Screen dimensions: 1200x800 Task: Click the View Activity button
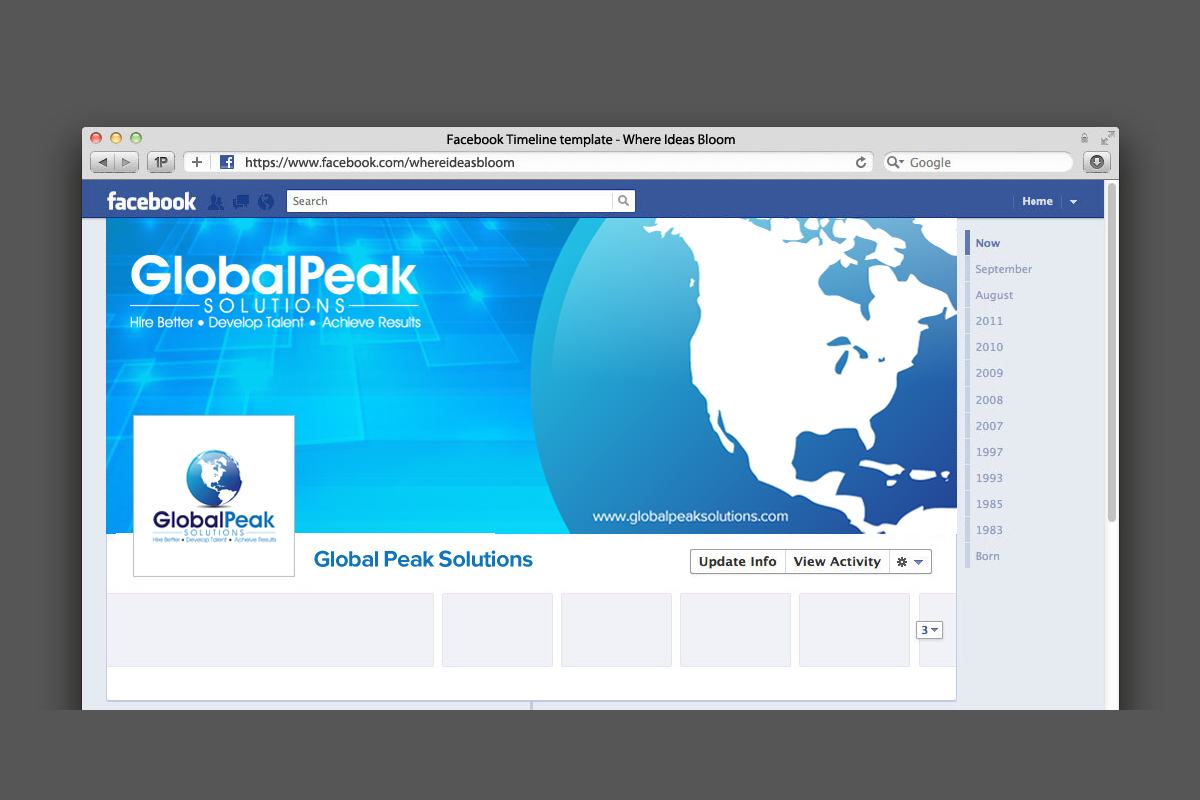pos(837,561)
